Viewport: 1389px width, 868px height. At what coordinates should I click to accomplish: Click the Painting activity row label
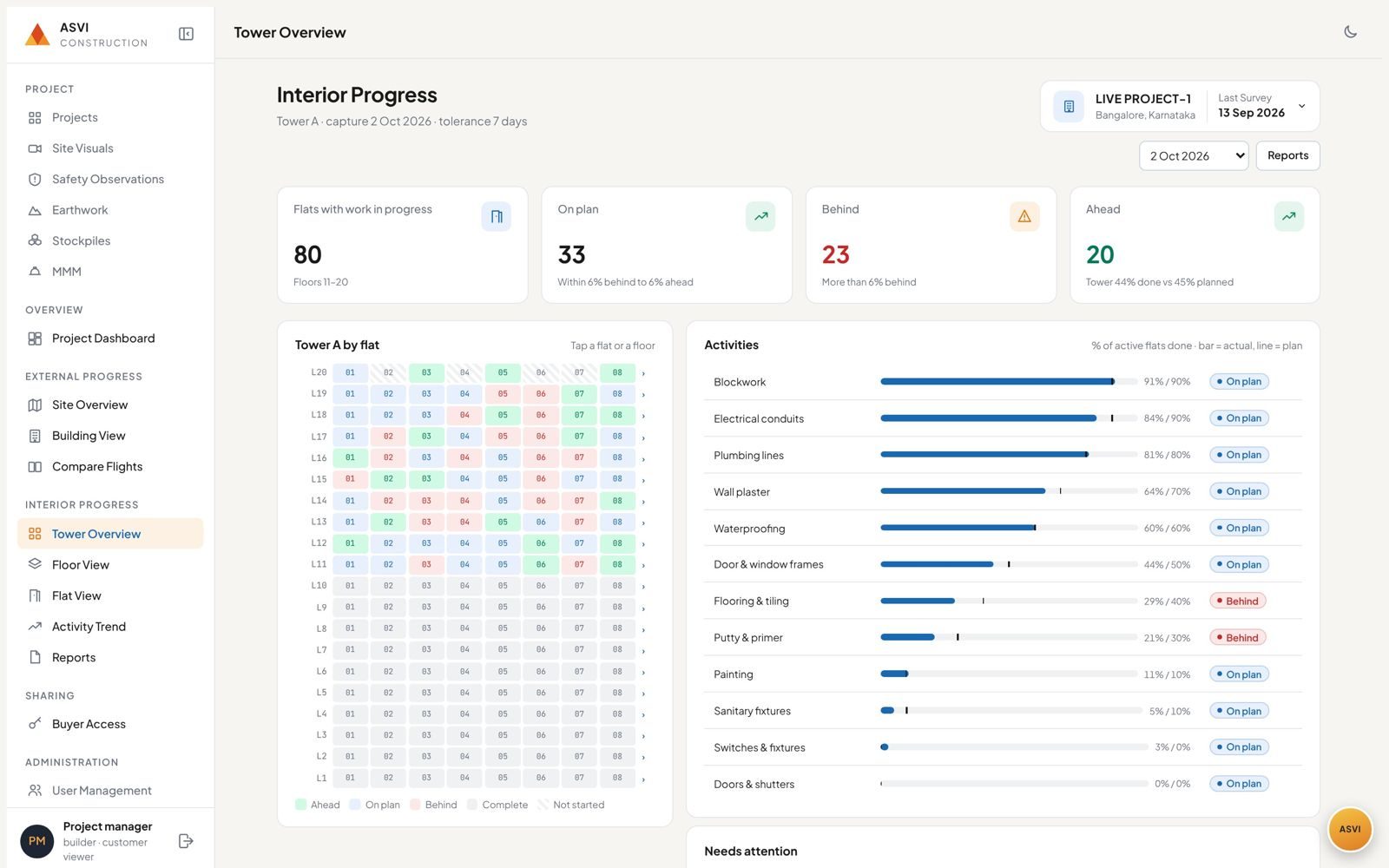coord(734,674)
